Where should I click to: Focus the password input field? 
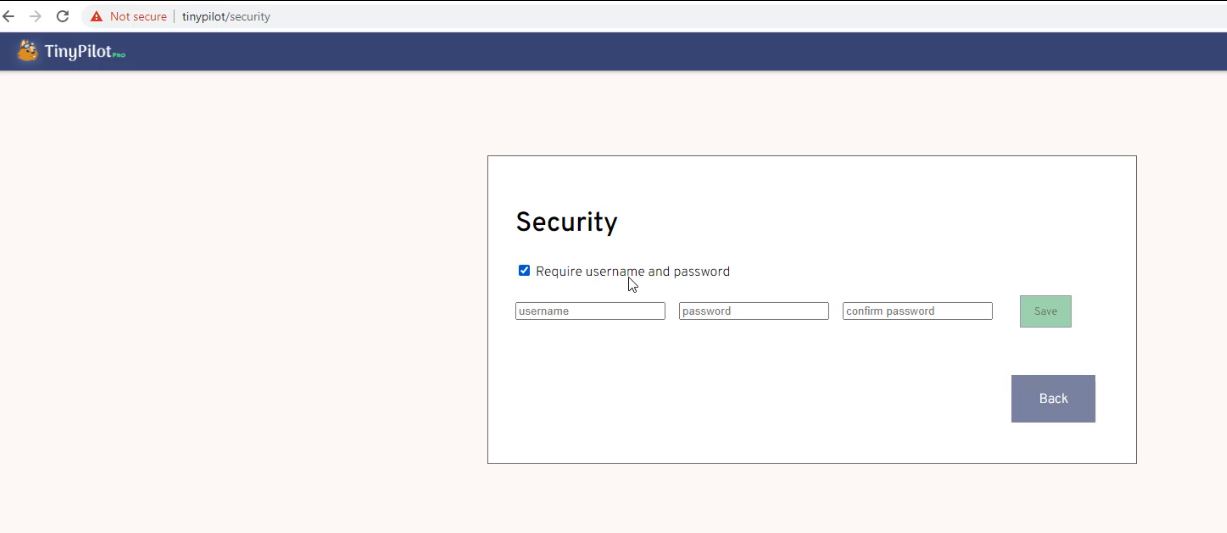click(x=753, y=311)
